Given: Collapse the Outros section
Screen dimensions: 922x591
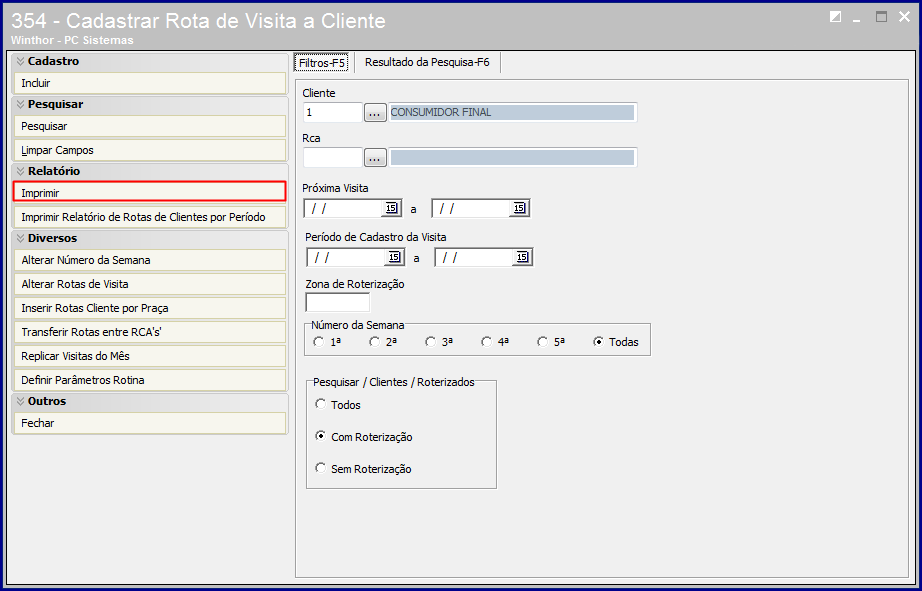Looking at the screenshot, I should [x=21, y=401].
